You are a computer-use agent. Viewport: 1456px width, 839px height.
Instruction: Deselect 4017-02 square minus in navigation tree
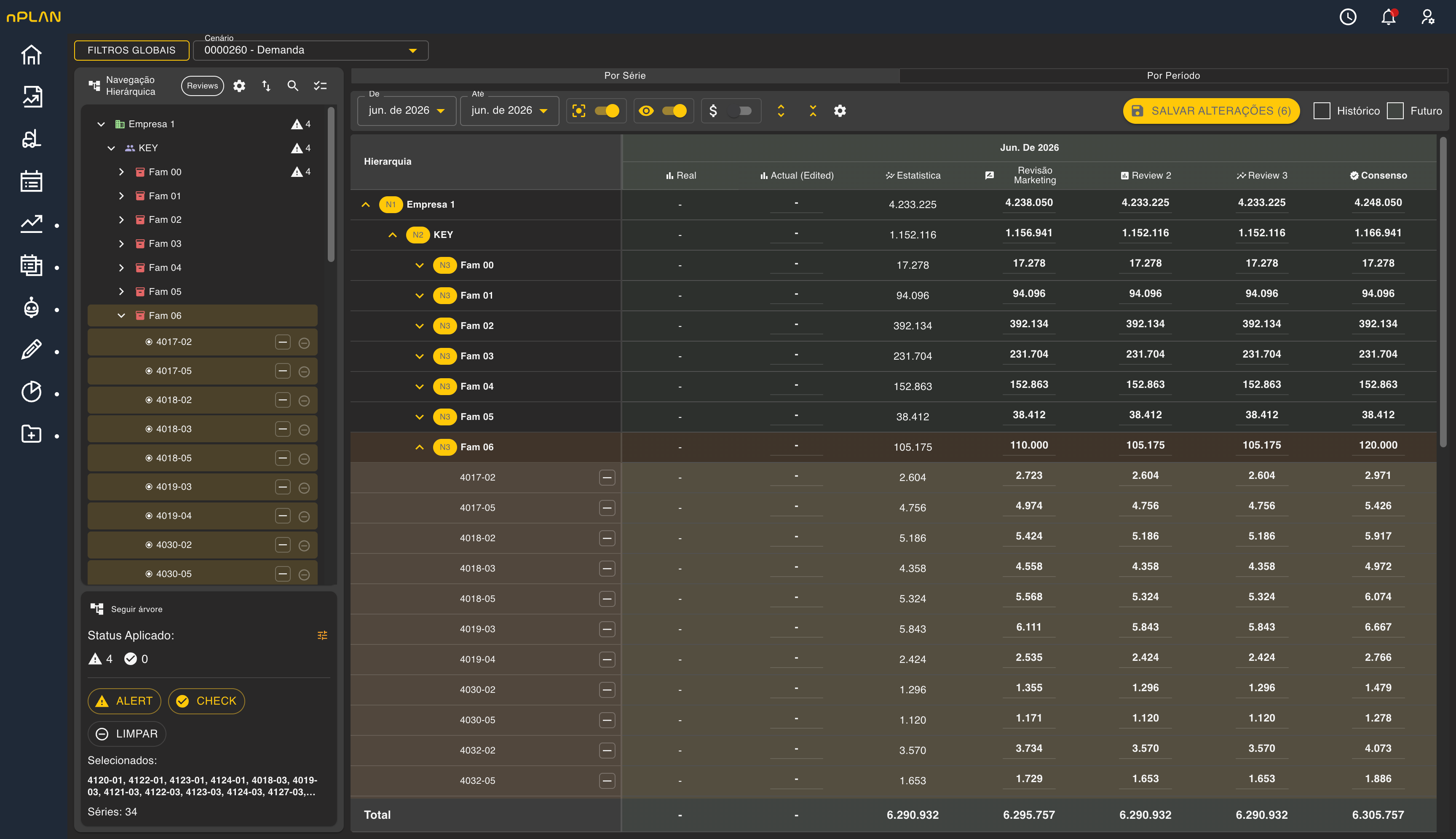[x=282, y=342]
